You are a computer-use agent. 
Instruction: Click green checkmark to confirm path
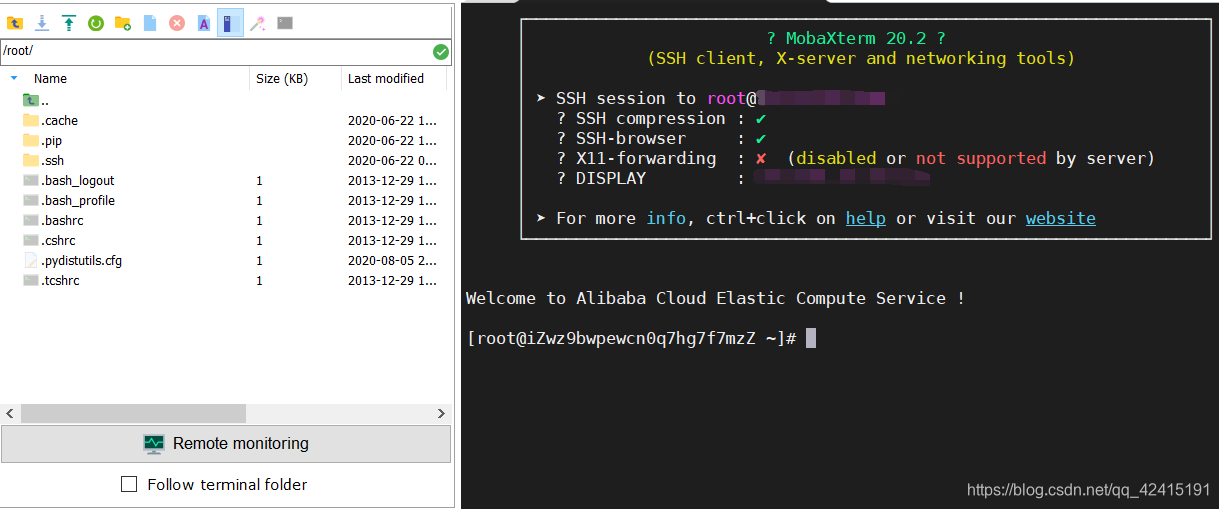(441, 52)
